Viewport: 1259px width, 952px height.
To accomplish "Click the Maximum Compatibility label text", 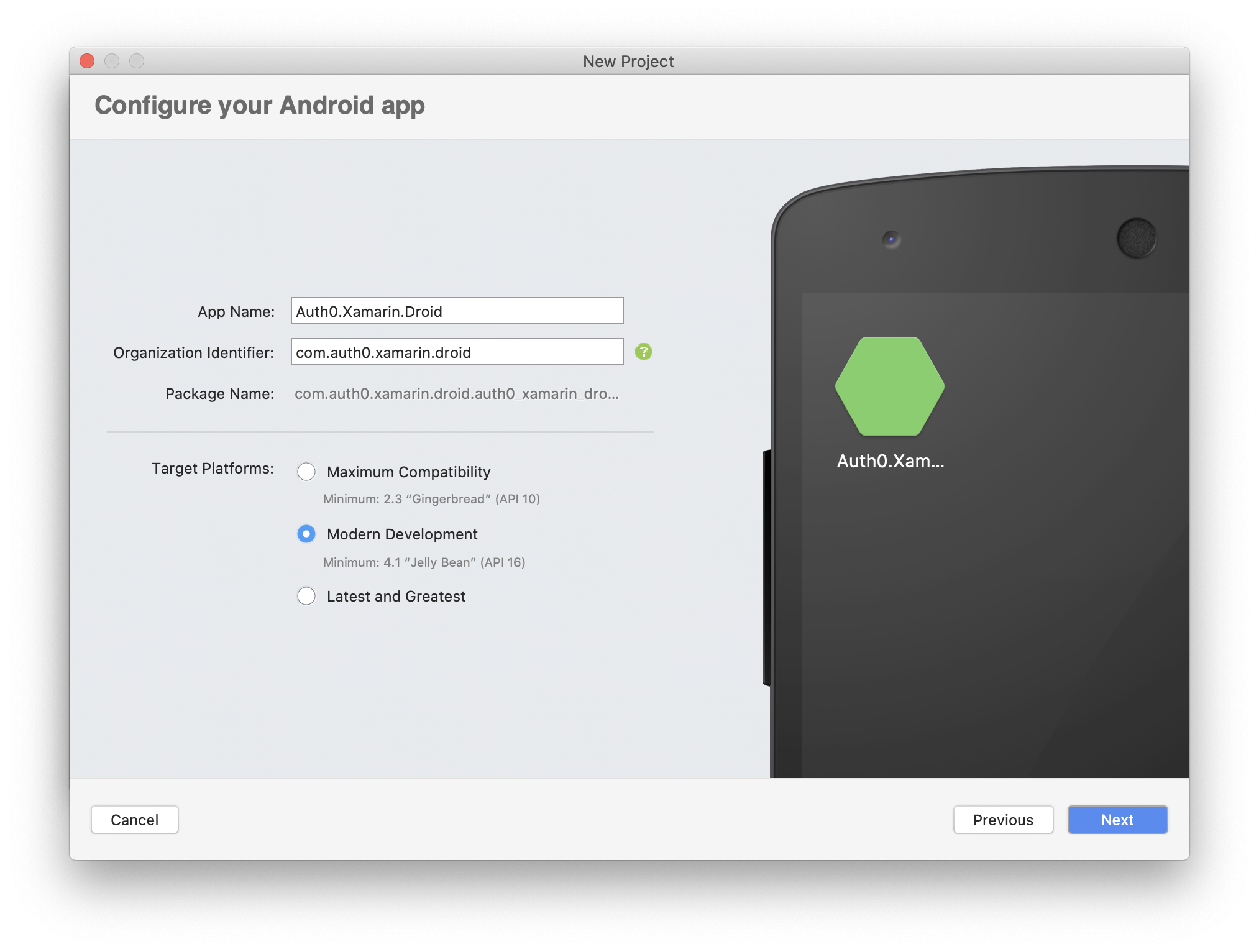I will click(408, 472).
